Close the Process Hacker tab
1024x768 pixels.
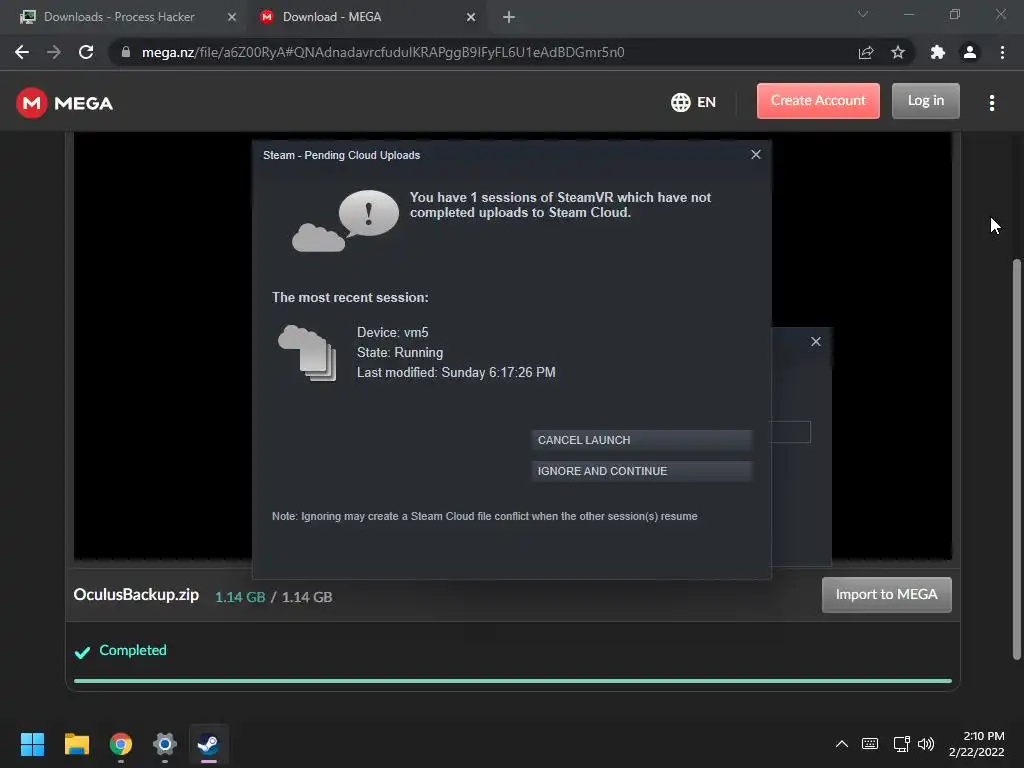pyautogui.click(x=232, y=17)
